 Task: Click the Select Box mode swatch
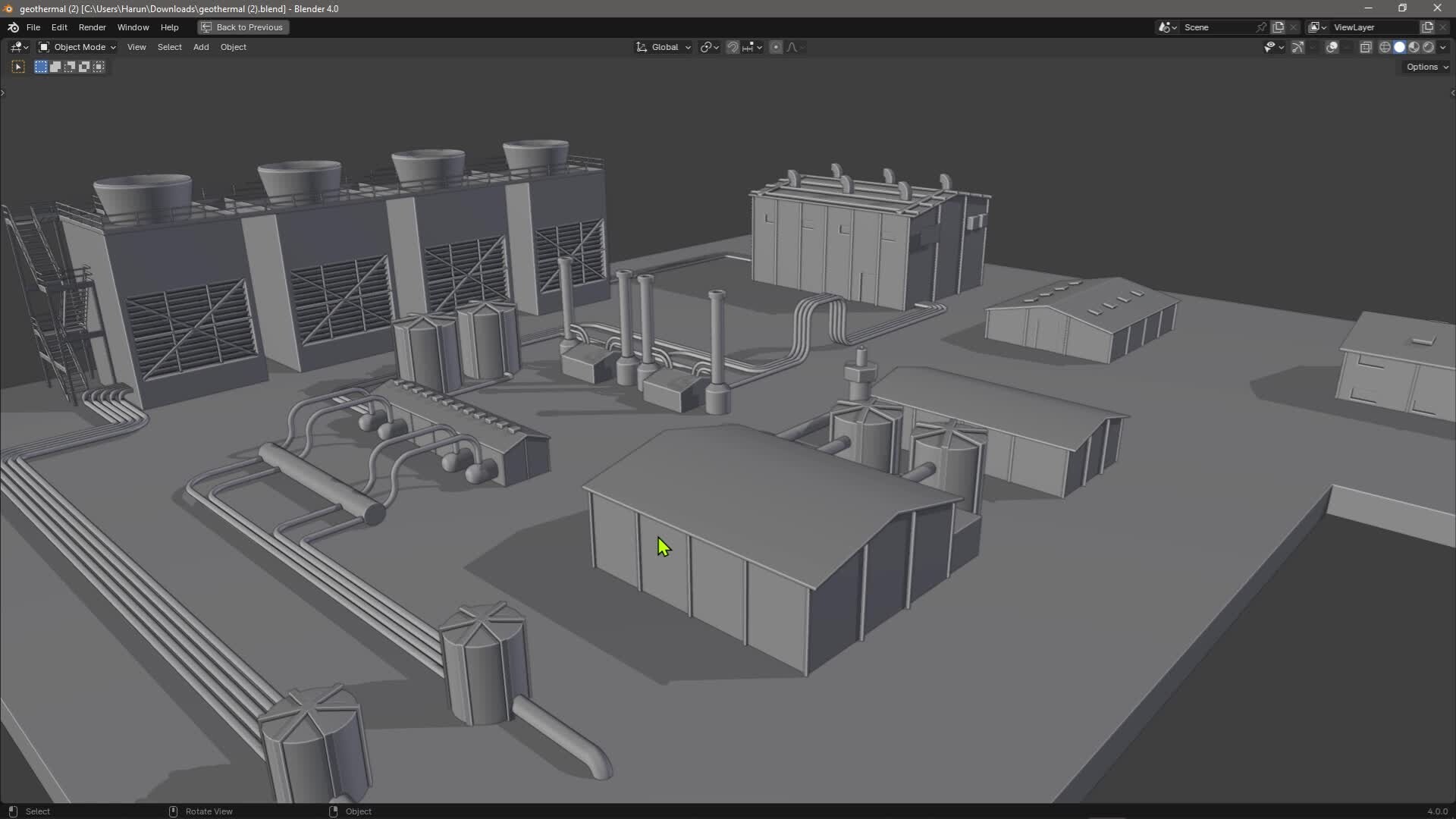[x=40, y=67]
